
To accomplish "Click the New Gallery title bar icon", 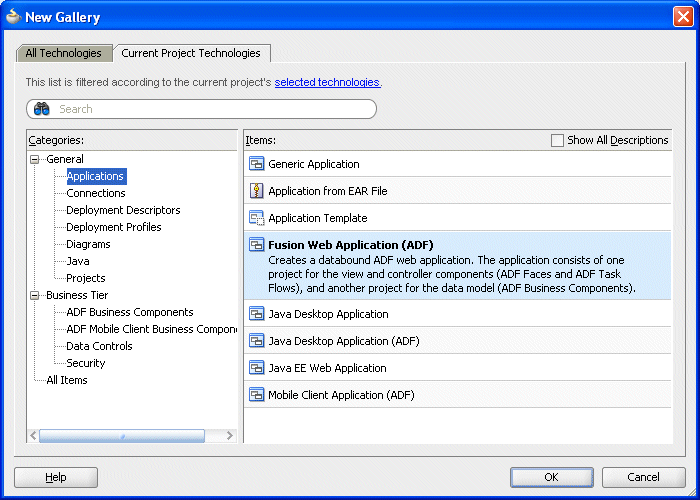I will point(14,17).
